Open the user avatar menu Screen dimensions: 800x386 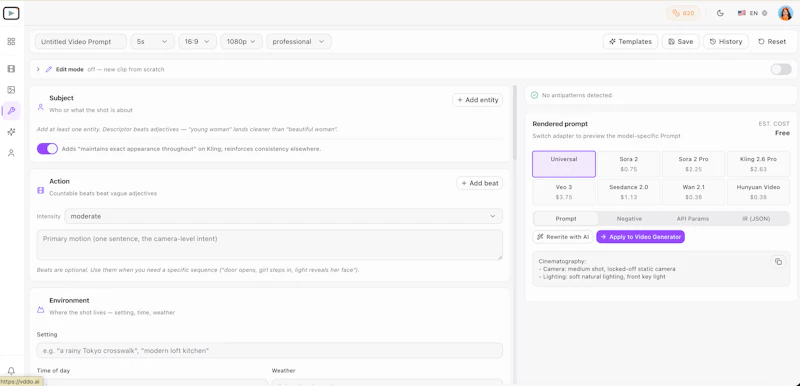[785, 13]
